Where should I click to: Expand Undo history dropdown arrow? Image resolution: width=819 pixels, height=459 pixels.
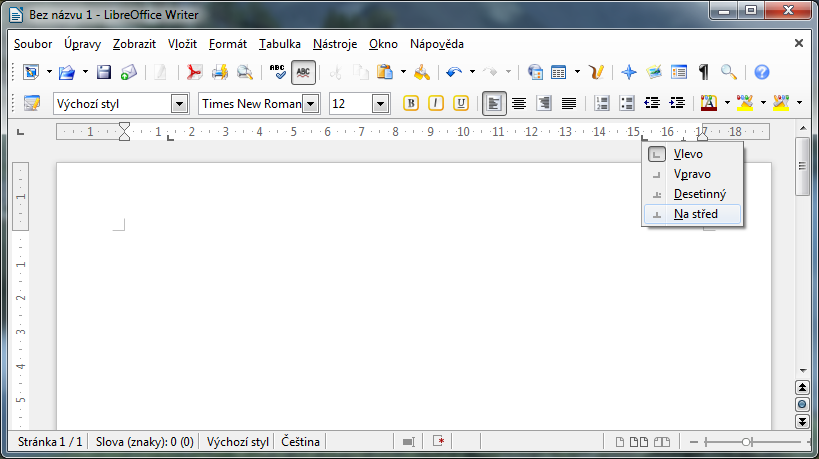click(x=472, y=72)
